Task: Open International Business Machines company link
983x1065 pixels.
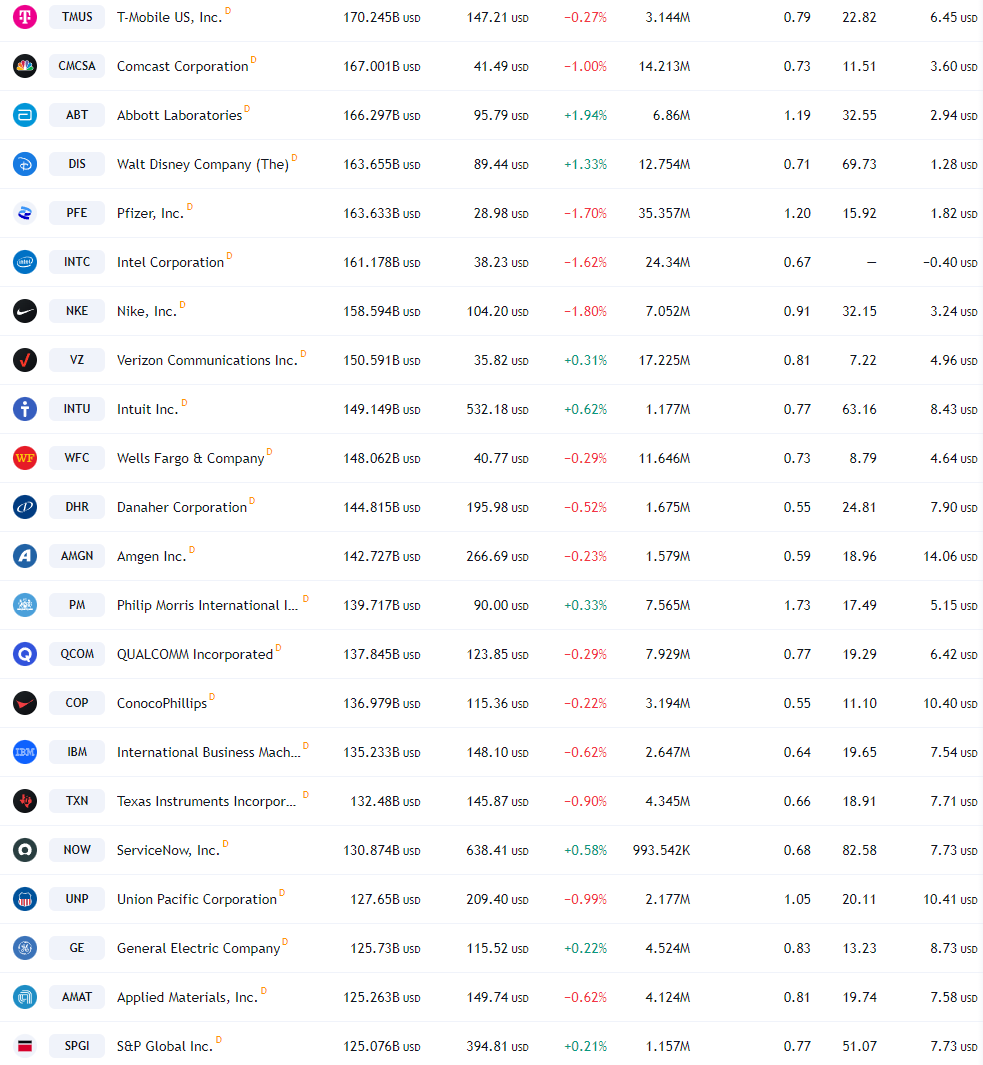Action: 209,753
